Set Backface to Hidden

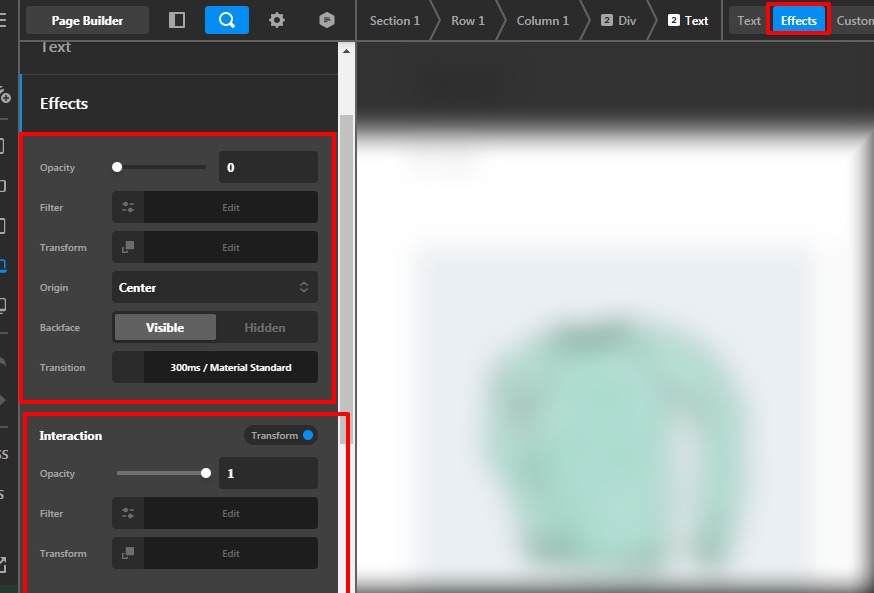point(267,327)
